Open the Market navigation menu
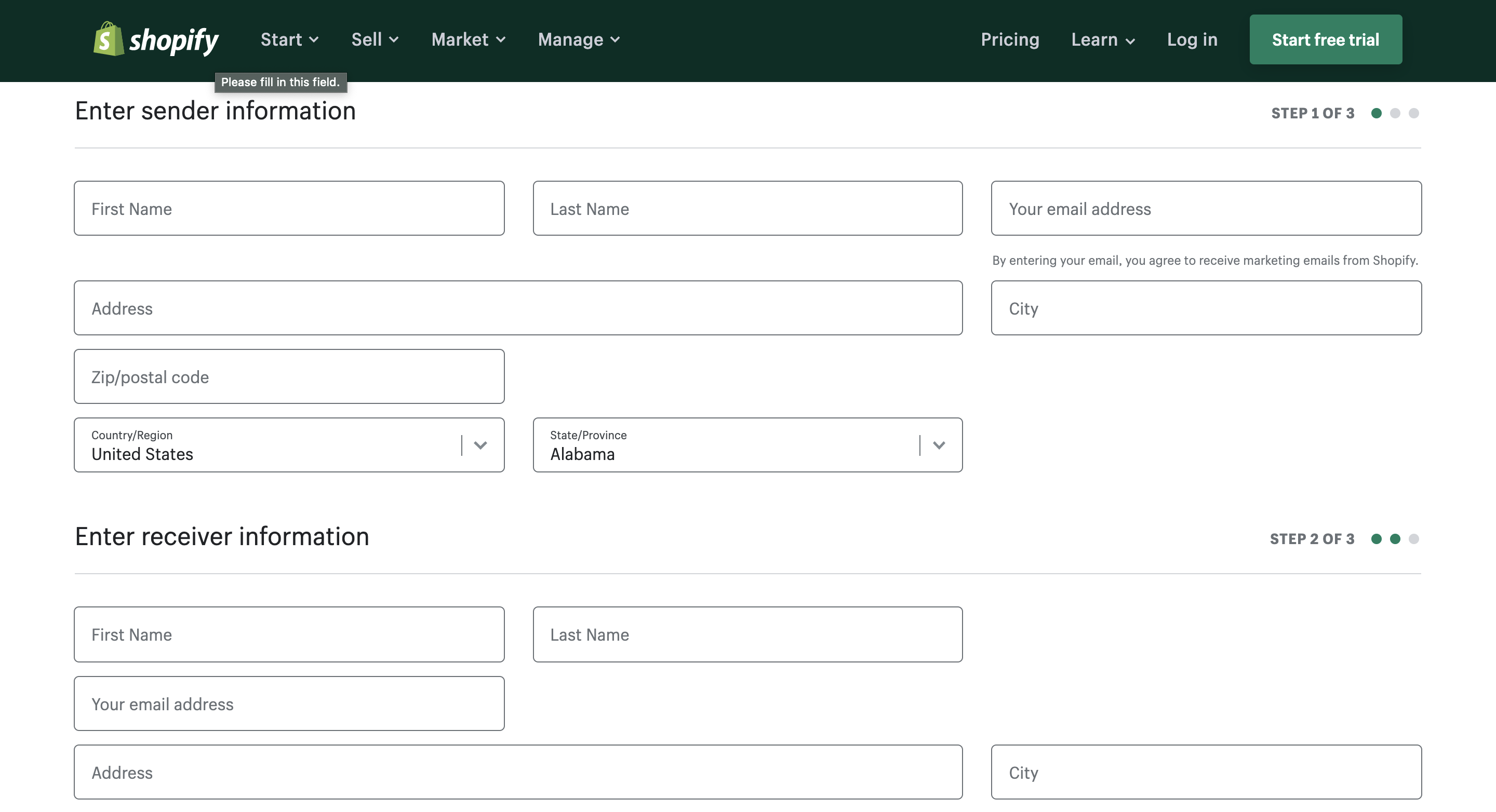 click(468, 39)
